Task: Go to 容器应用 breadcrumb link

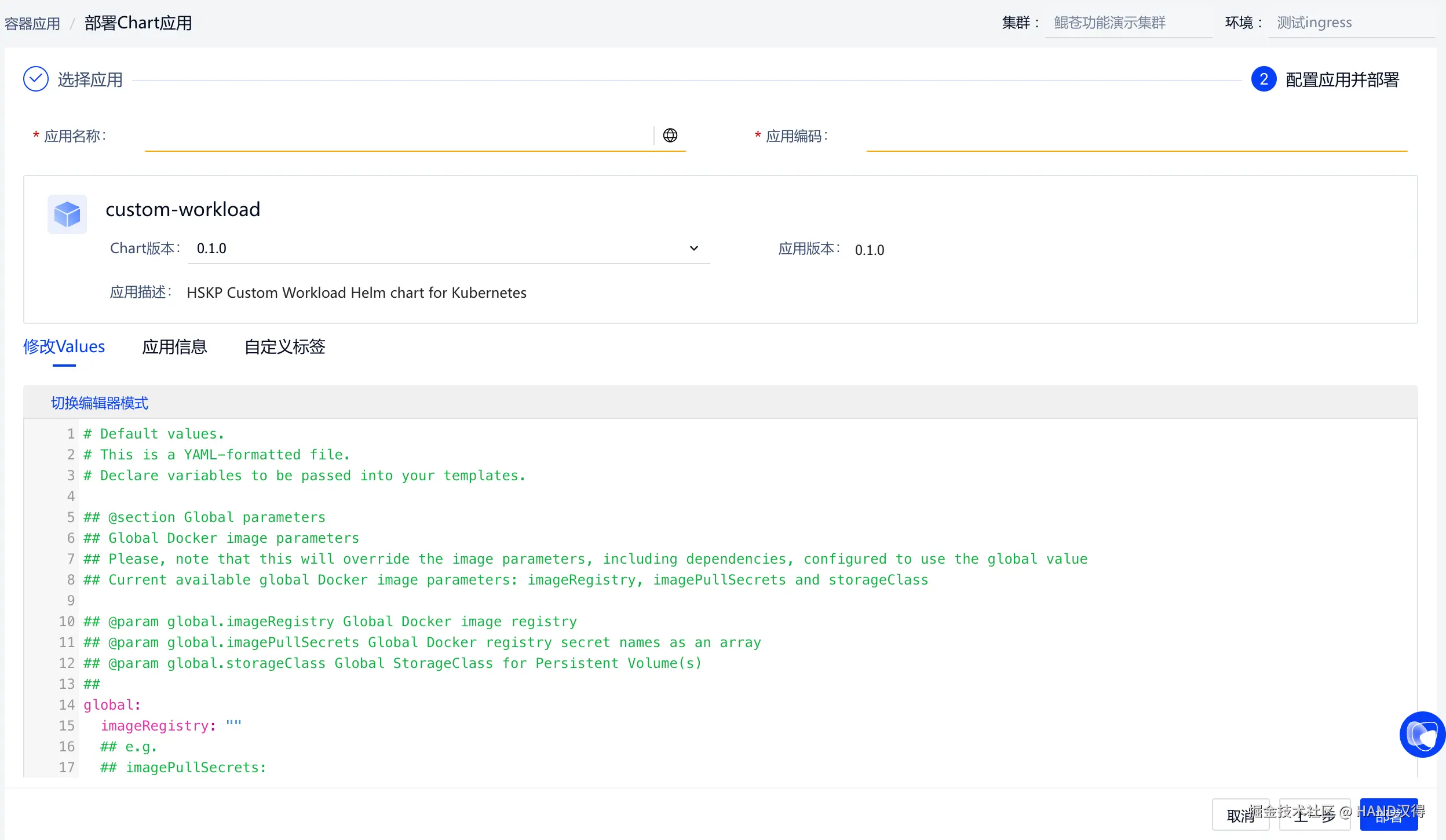Action: click(32, 24)
